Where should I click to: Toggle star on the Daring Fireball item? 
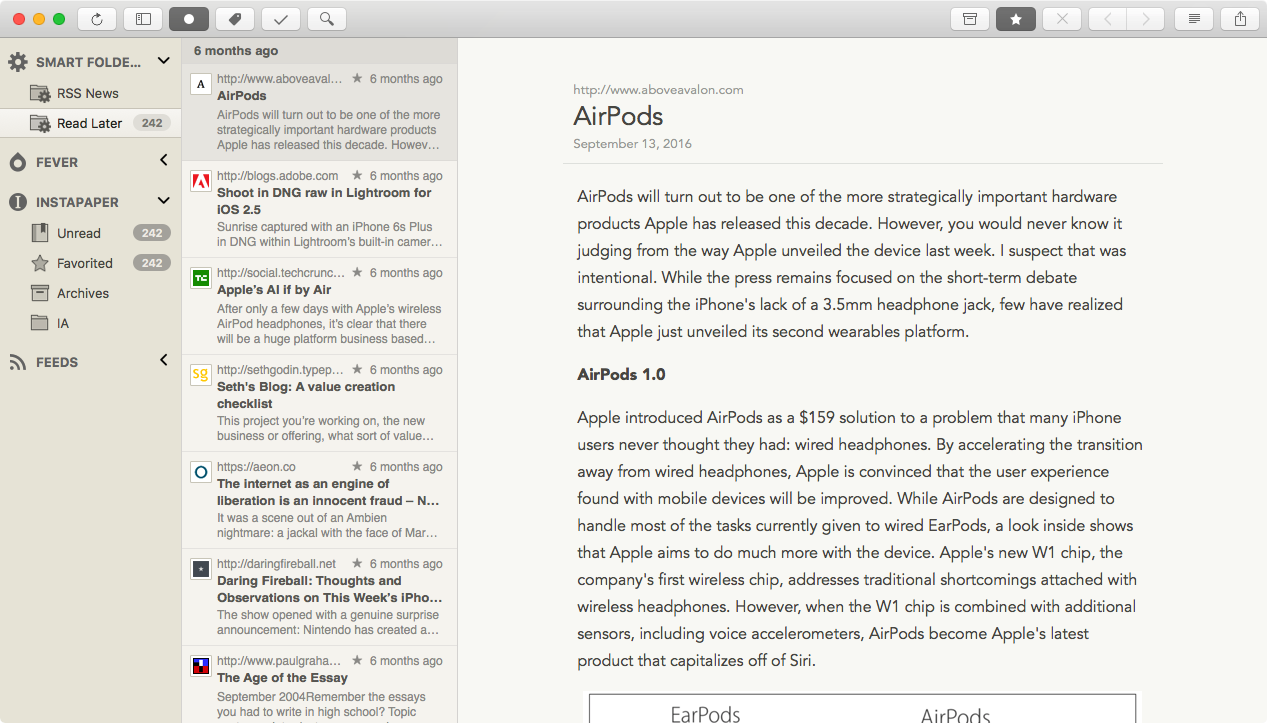click(357, 564)
